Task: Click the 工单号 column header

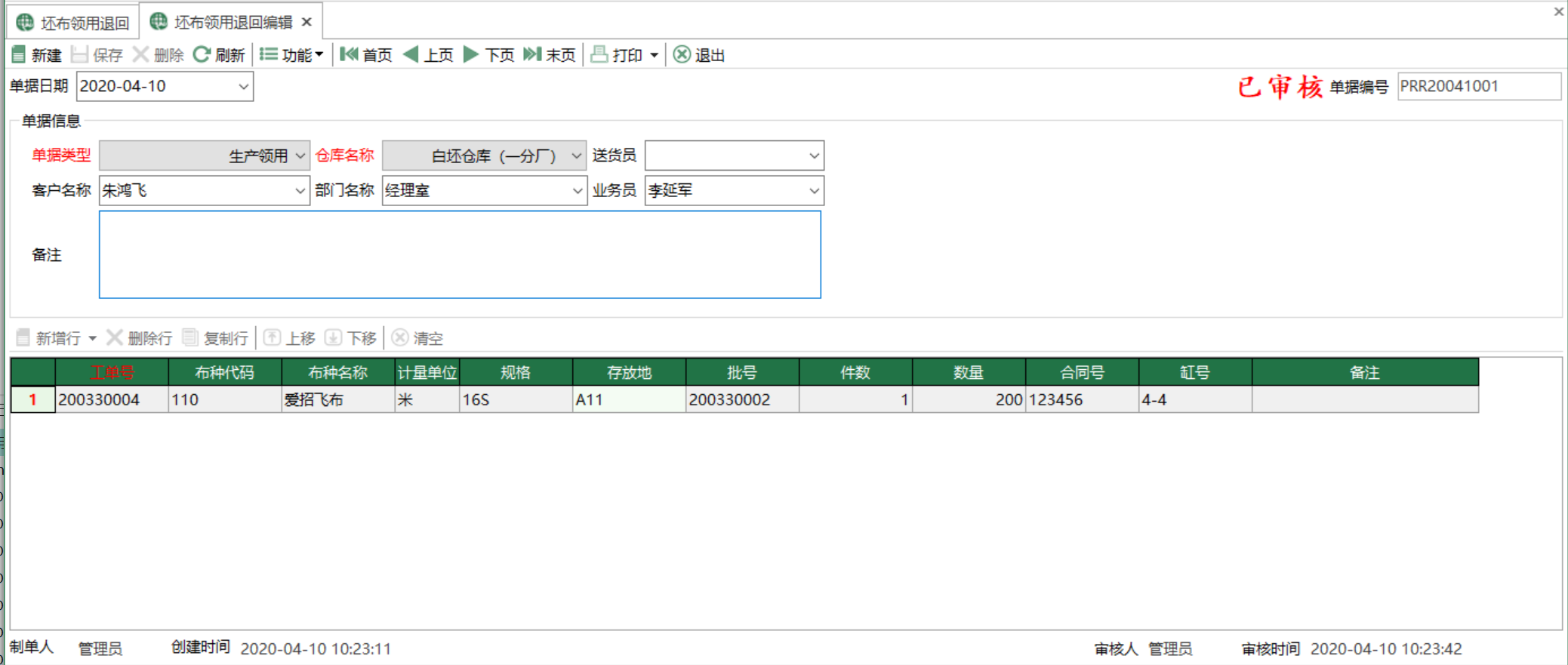Action: click(x=112, y=372)
